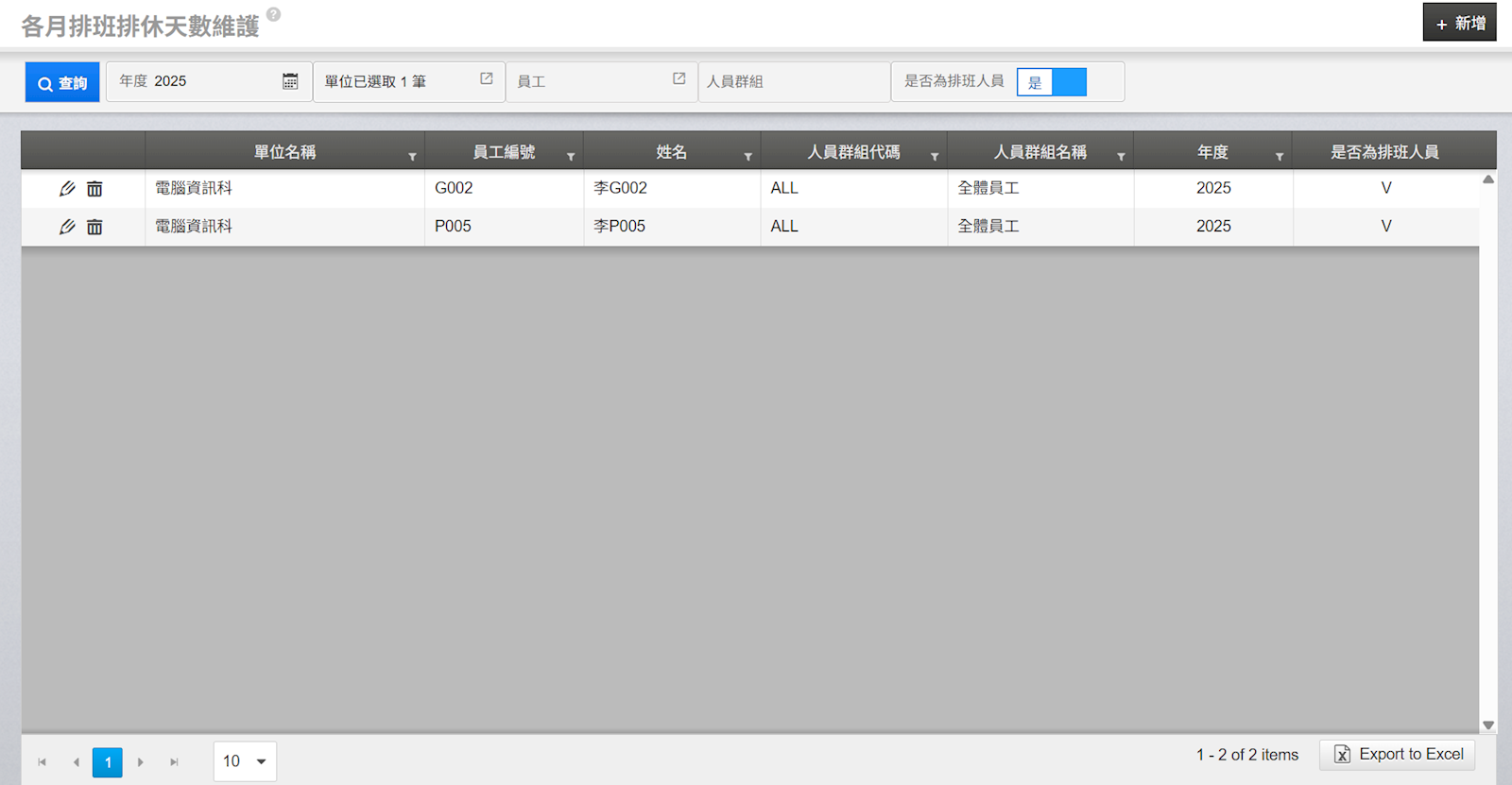This screenshot has width=1512, height=785.
Task: Delete the G002 row with trash icon
Action: tap(94, 188)
